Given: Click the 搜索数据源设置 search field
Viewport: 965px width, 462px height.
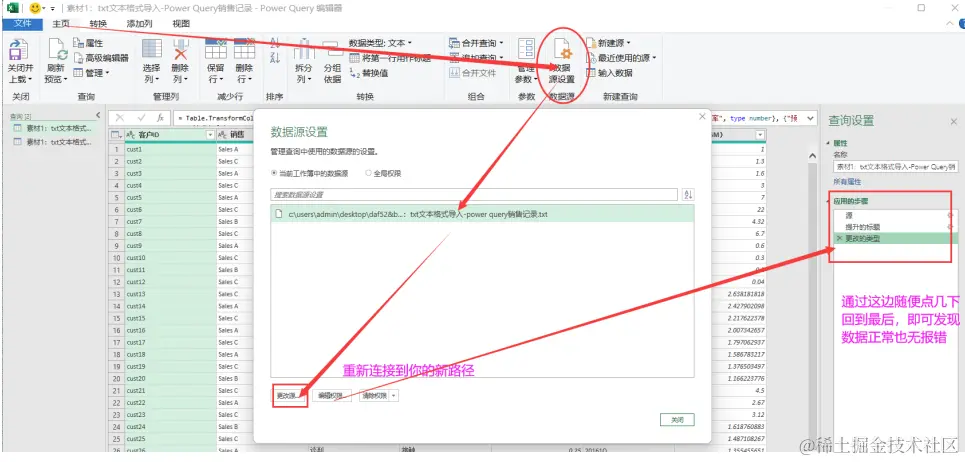Looking at the screenshot, I should [x=474, y=194].
